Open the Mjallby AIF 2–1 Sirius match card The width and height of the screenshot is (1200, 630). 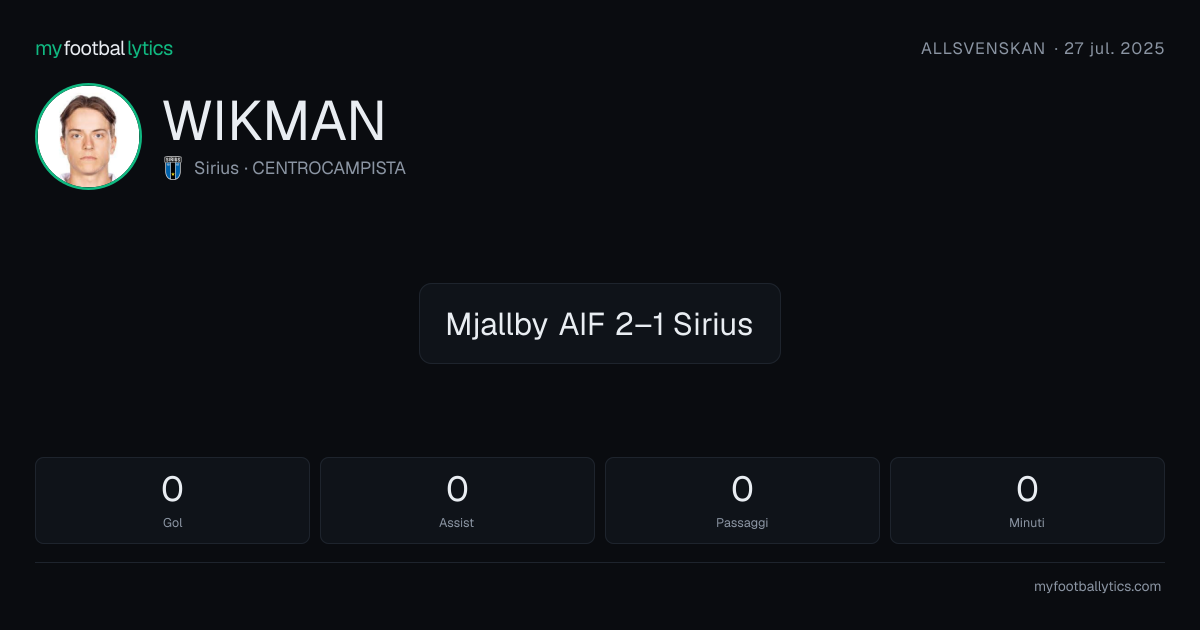point(599,323)
